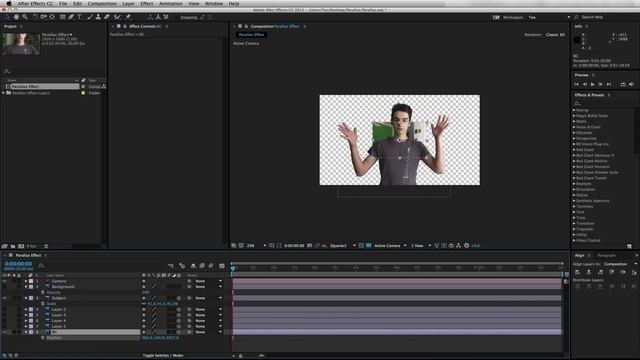This screenshot has width=640, height=360.
Task: Select the Eraser tool
Action: (107, 17)
